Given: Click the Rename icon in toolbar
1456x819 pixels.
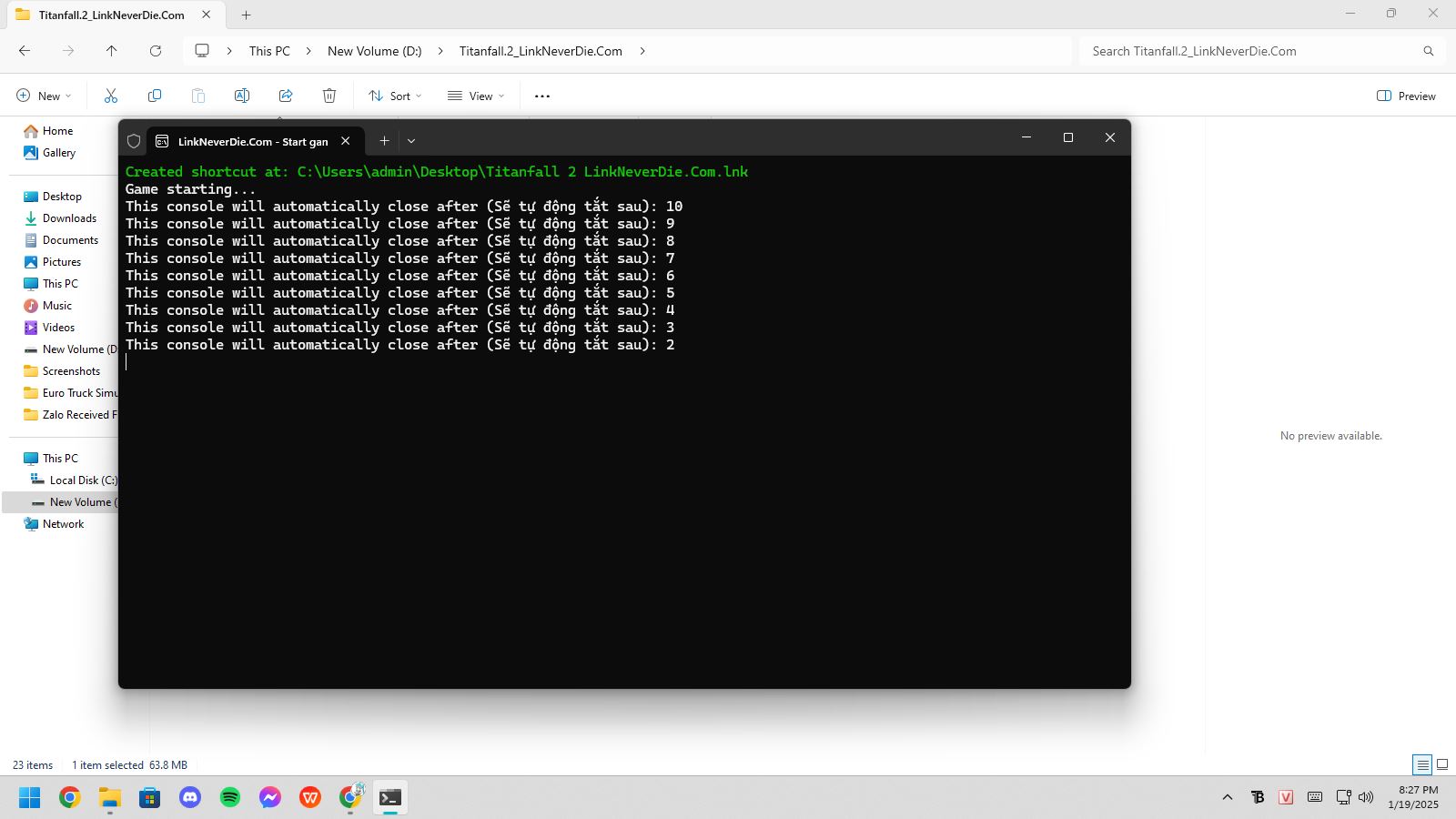Looking at the screenshot, I should [x=242, y=96].
